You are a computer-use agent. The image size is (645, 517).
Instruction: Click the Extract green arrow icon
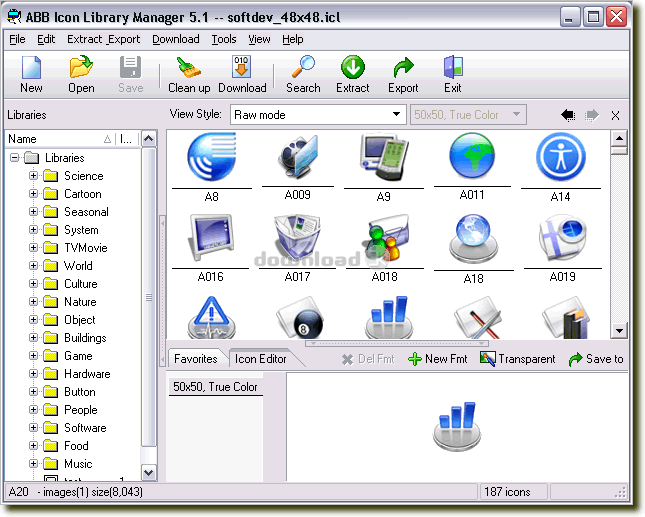coord(352,68)
